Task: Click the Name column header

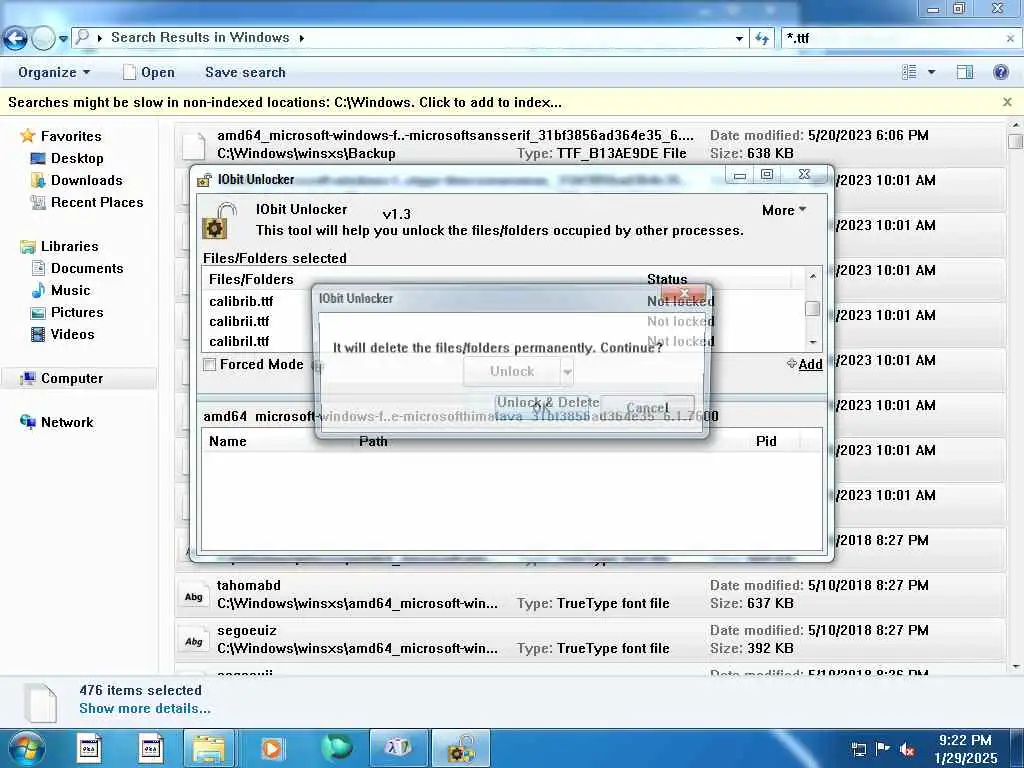Action: [x=227, y=441]
